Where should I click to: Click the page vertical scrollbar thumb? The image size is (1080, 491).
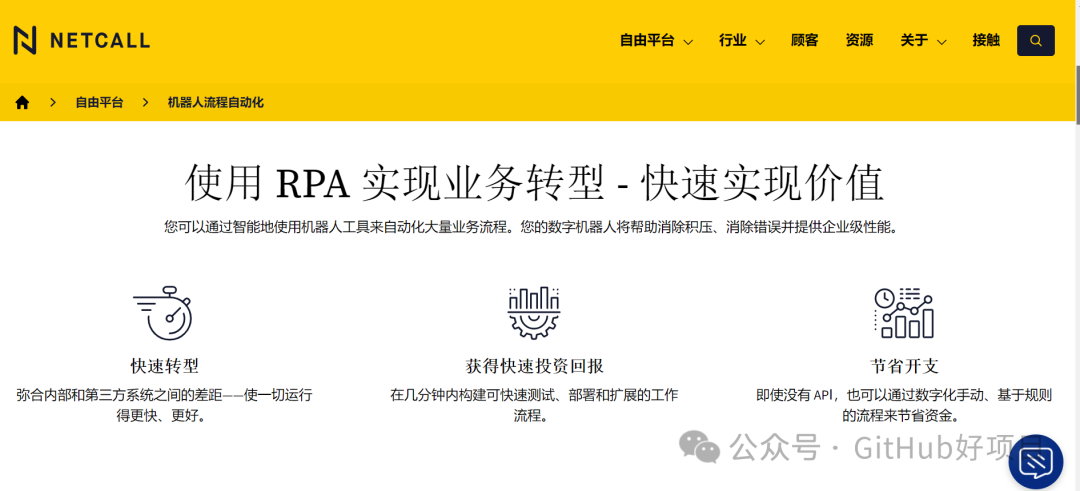point(1077,96)
